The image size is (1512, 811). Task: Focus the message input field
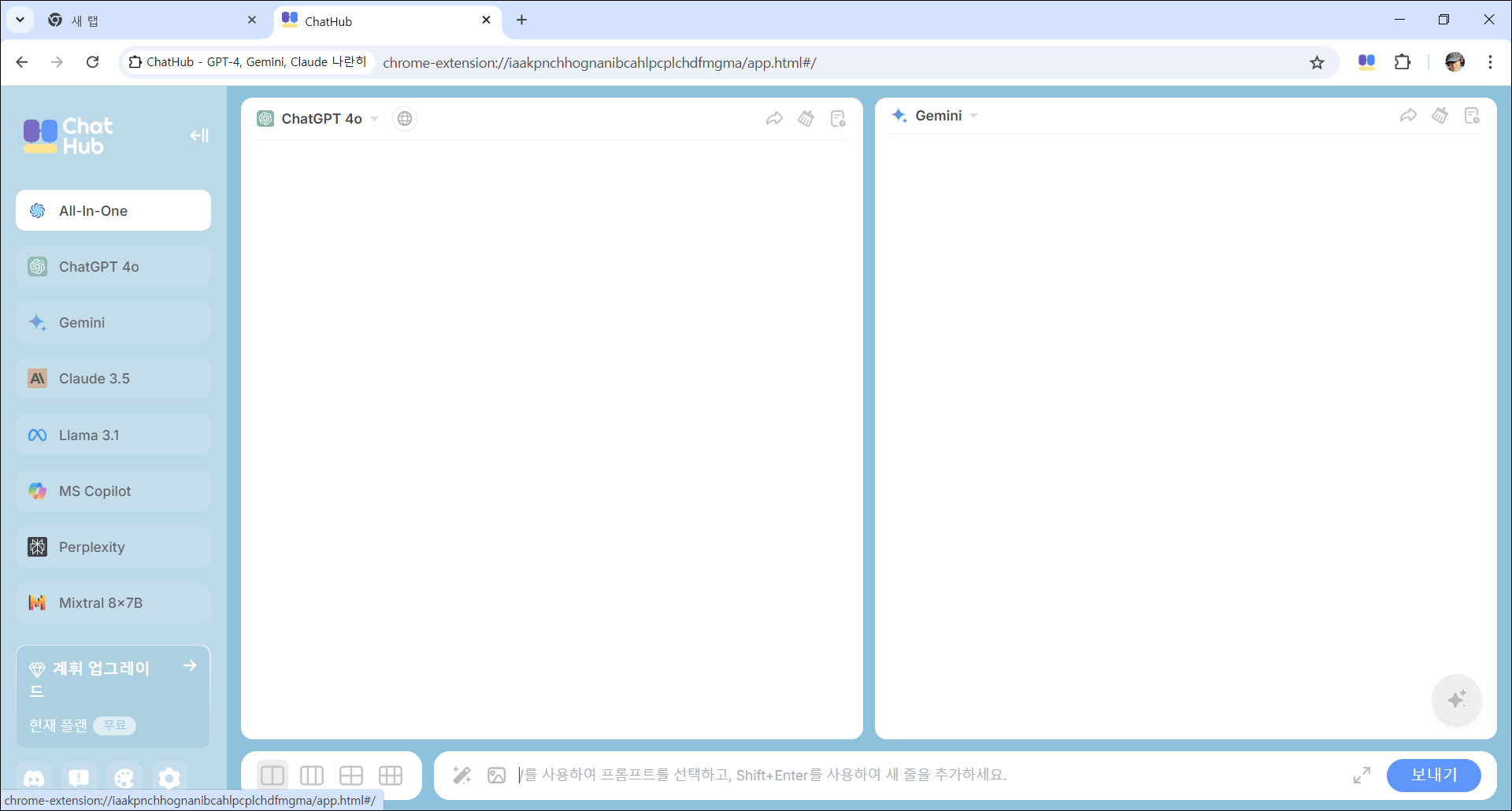pos(929,775)
